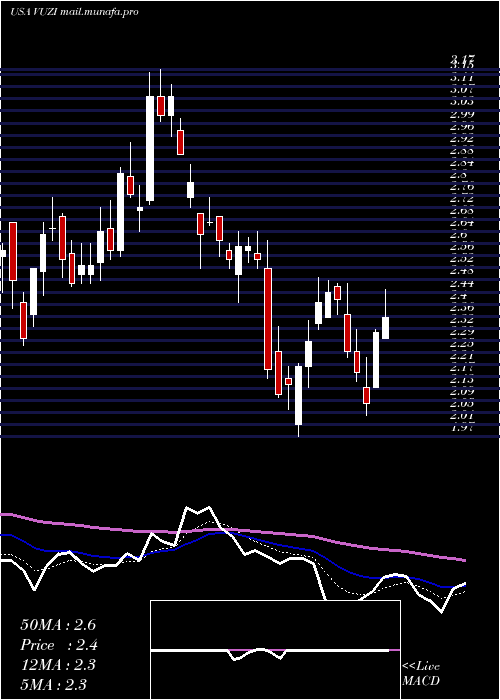Select the 1.97 price axis label
The width and height of the screenshot is (500, 700).
point(462,428)
